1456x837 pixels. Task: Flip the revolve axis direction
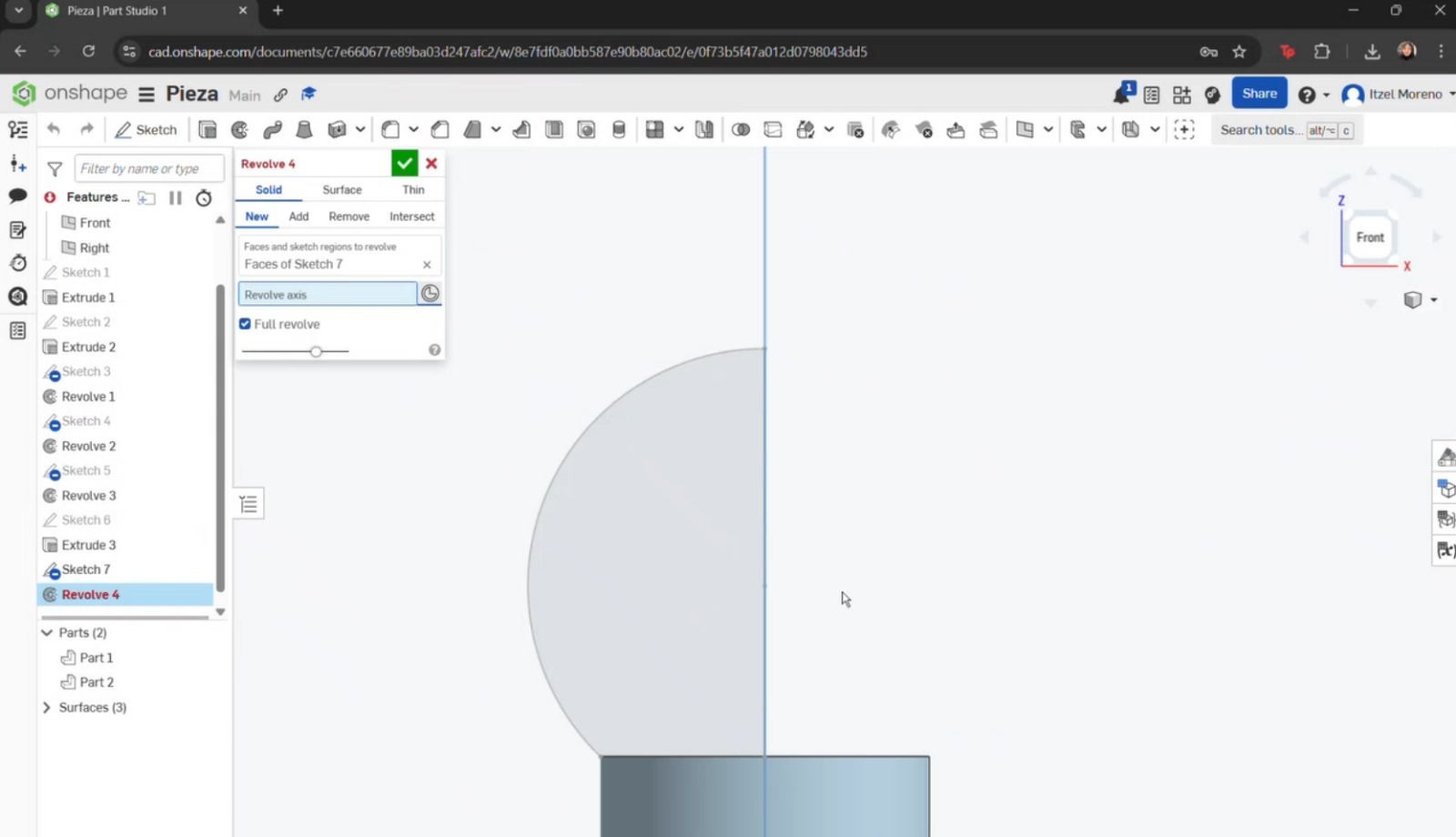(430, 293)
